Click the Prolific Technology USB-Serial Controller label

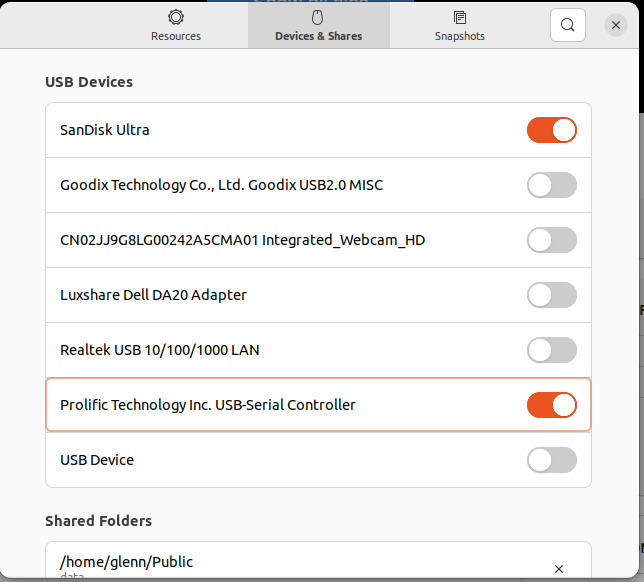208,405
